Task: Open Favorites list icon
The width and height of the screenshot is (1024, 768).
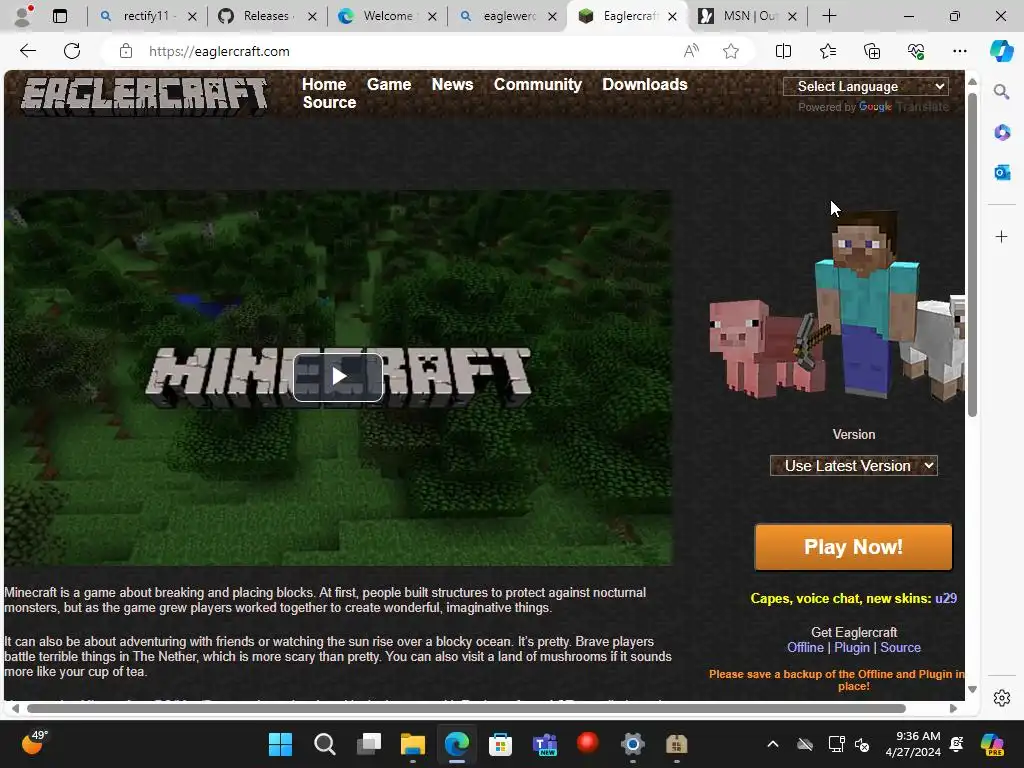Action: click(x=827, y=51)
